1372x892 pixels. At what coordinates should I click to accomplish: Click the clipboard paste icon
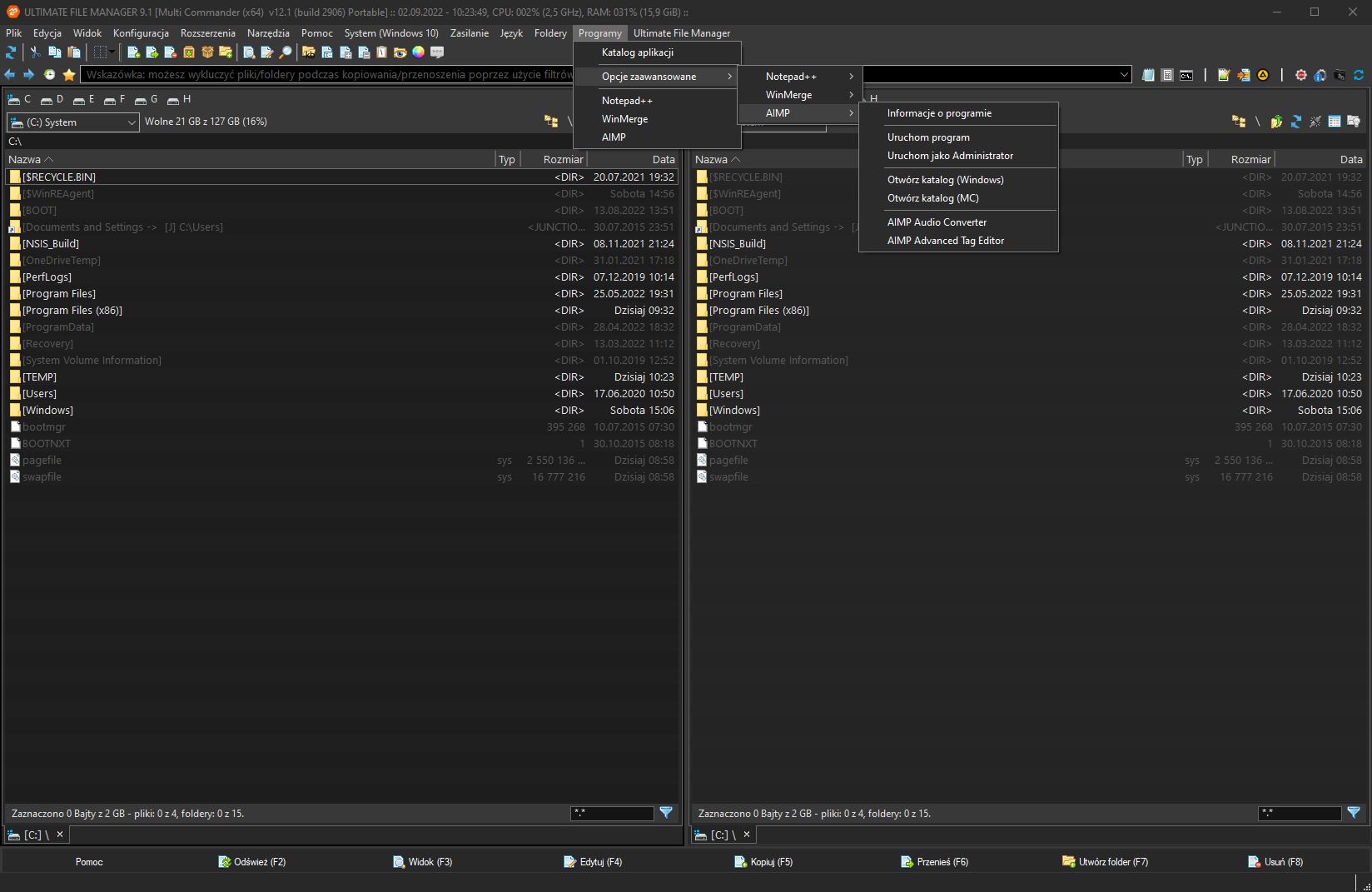(73, 52)
